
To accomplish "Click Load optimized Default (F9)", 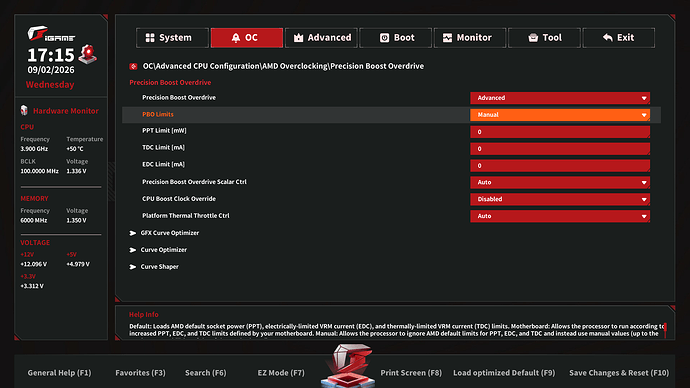I will tap(504, 373).
